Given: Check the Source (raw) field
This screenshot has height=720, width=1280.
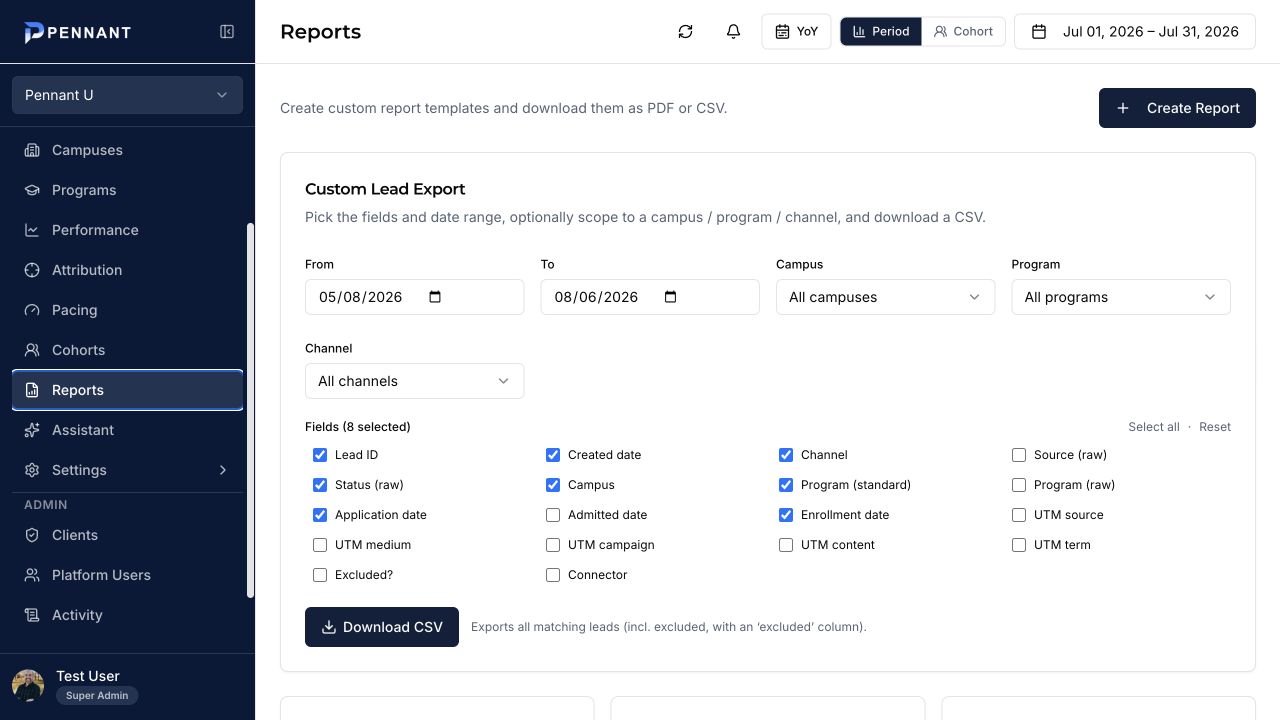Looking at the screenshot, I should [x=1019, y=455].
